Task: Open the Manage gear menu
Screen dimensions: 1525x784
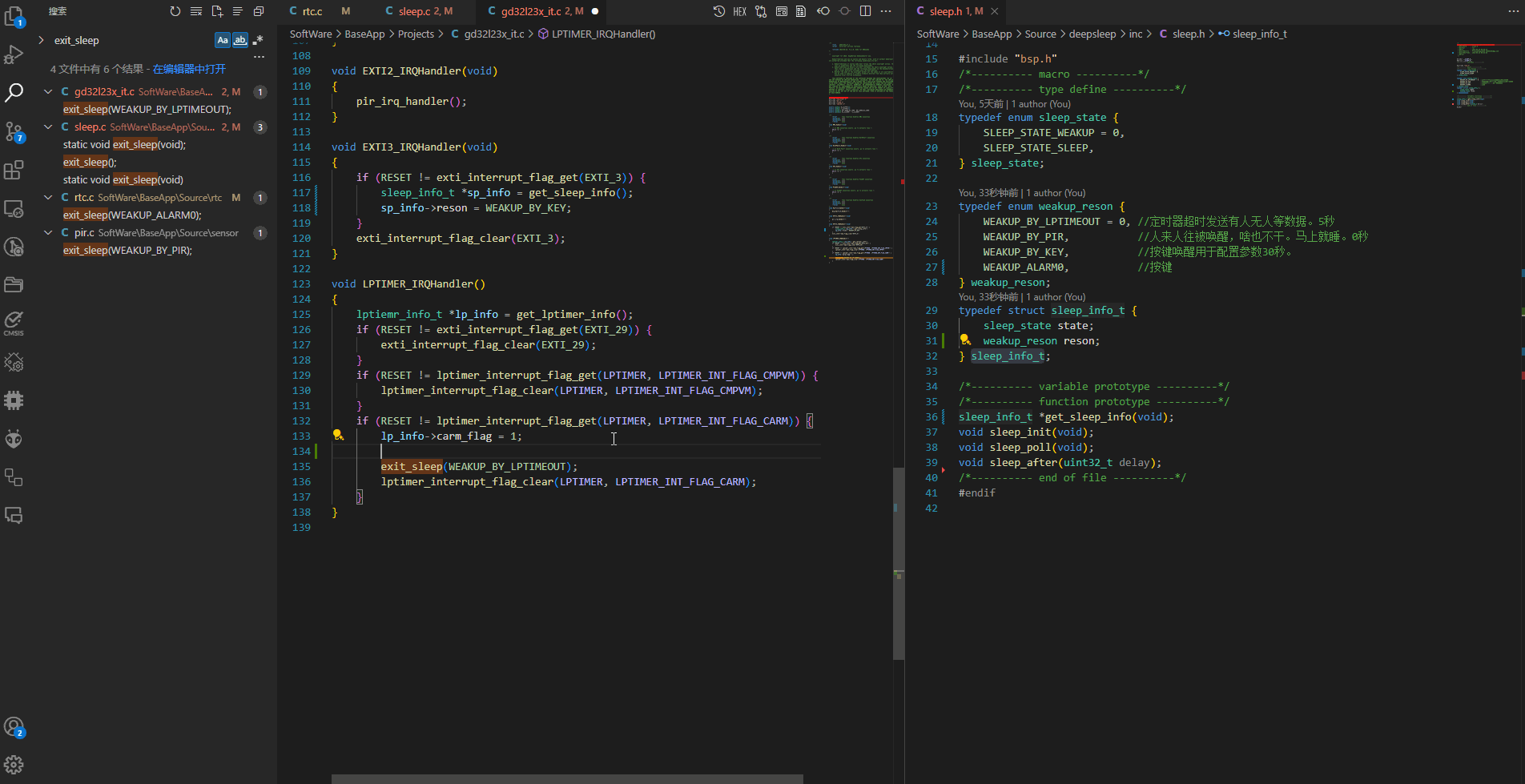Action: click(14, 765)
